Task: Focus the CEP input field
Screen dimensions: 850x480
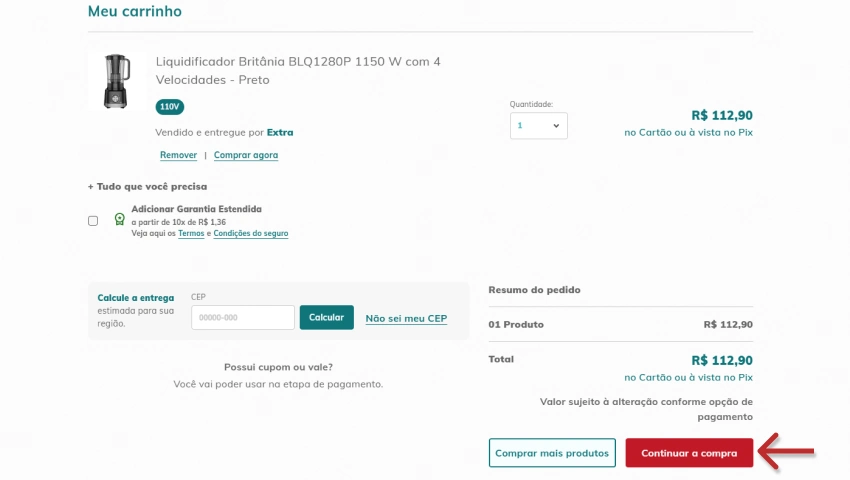Action: click(x=243, y=317)
